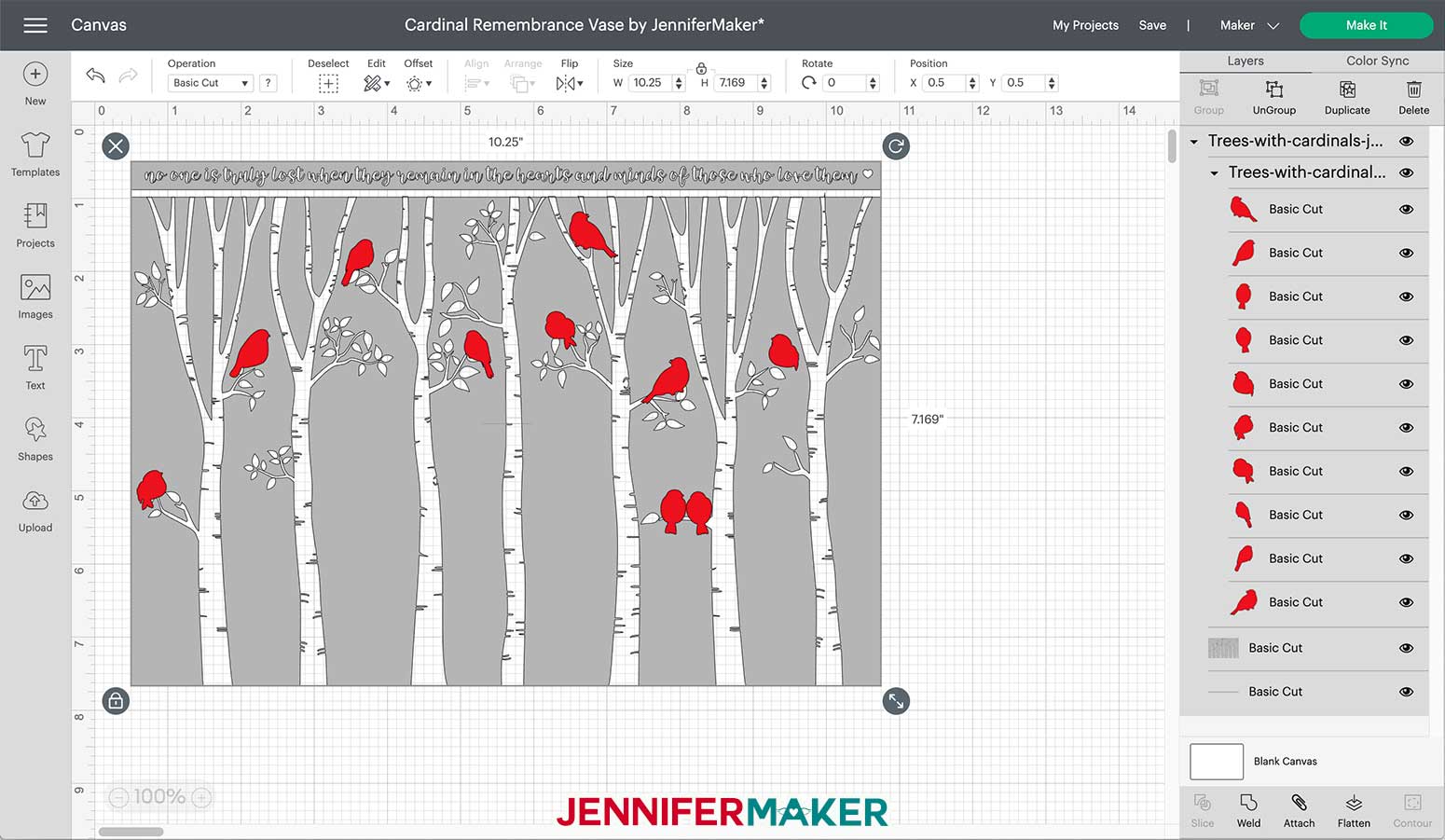Open the Shapes menu
Viewport: 1445px width, 840px height.
pos(35,439)
